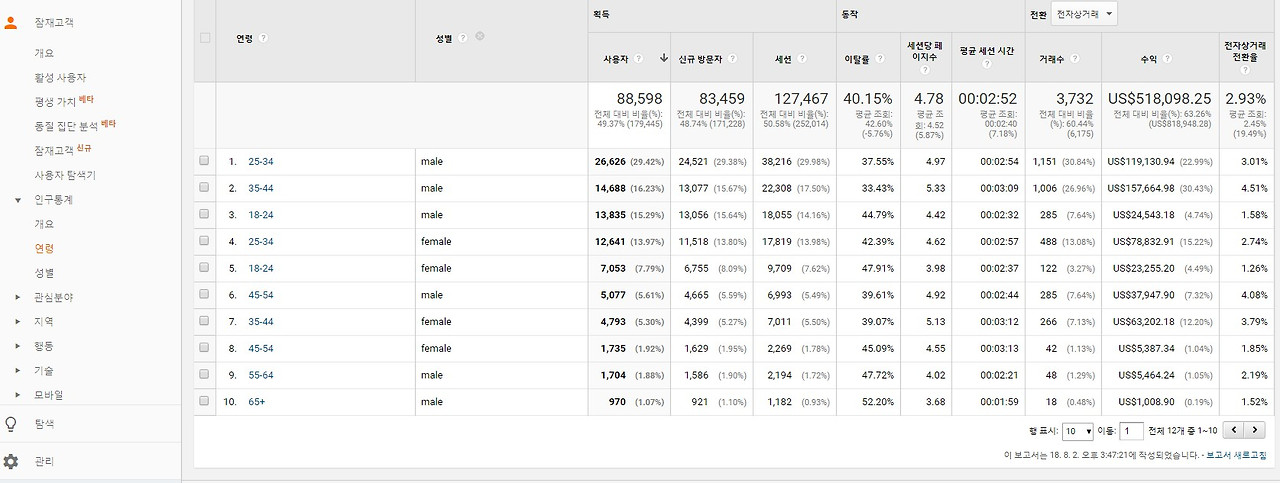Check row 2 35-44 male checkbox

205,187
